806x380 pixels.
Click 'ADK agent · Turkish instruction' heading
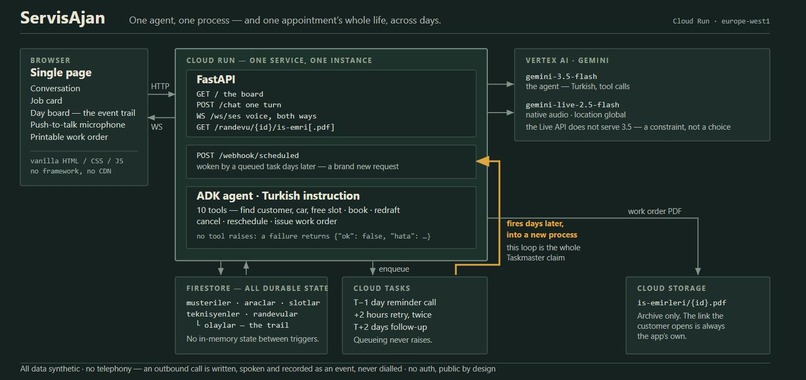(278, 196)
